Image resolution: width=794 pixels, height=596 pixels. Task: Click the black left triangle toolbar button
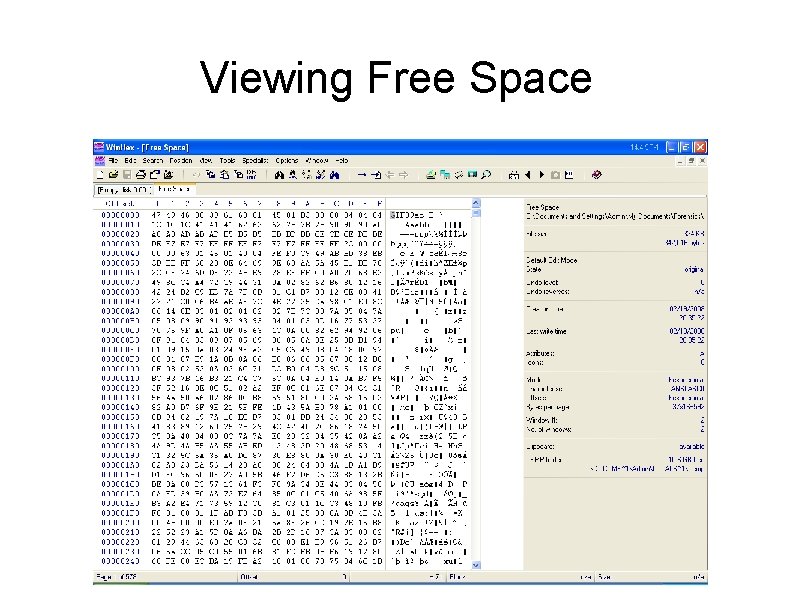[528, 175]
